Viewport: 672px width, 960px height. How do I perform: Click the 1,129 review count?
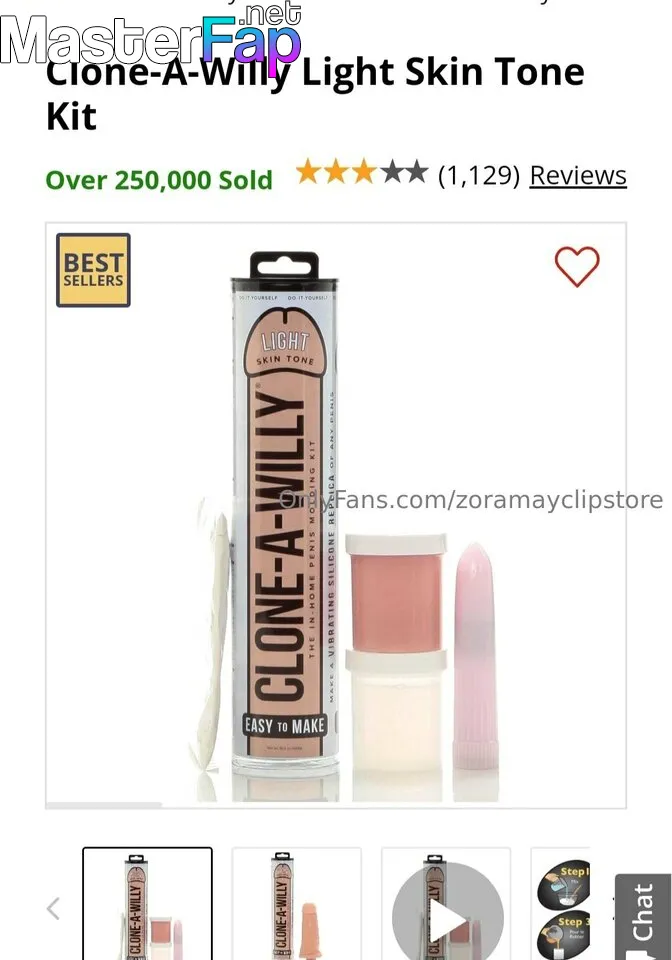pyautogui.click(x=479, y=176)
